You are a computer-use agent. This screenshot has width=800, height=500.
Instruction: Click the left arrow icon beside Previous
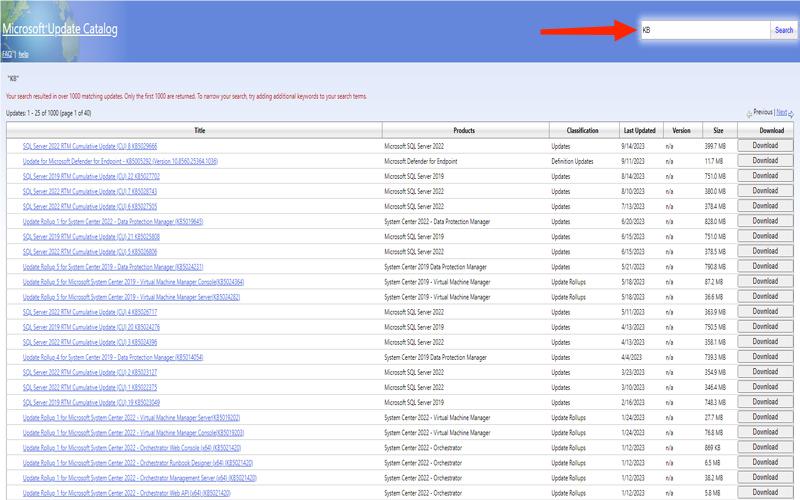click(749, 114)
